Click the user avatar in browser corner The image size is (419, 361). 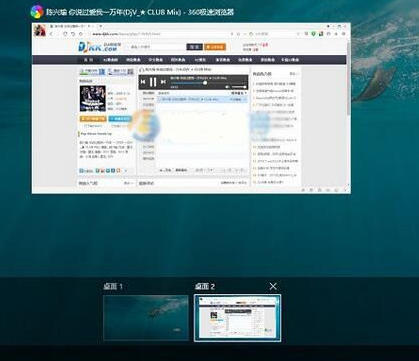click(x=40, y=30)
